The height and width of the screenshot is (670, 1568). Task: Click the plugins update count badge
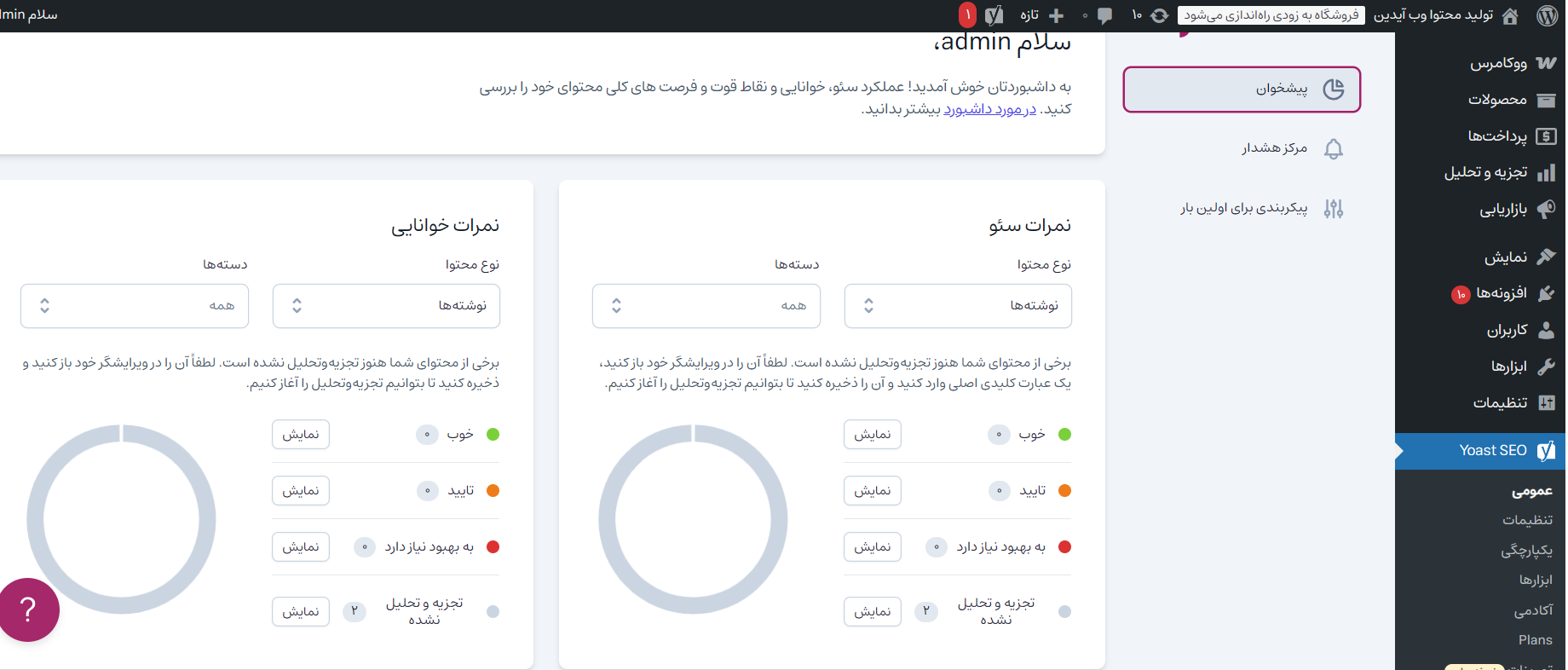click(1461, 295)
